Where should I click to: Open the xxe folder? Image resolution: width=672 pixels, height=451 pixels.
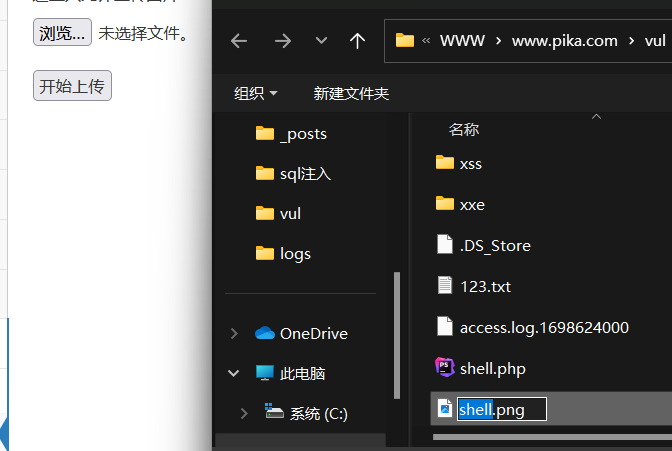(x=471, y=204)
